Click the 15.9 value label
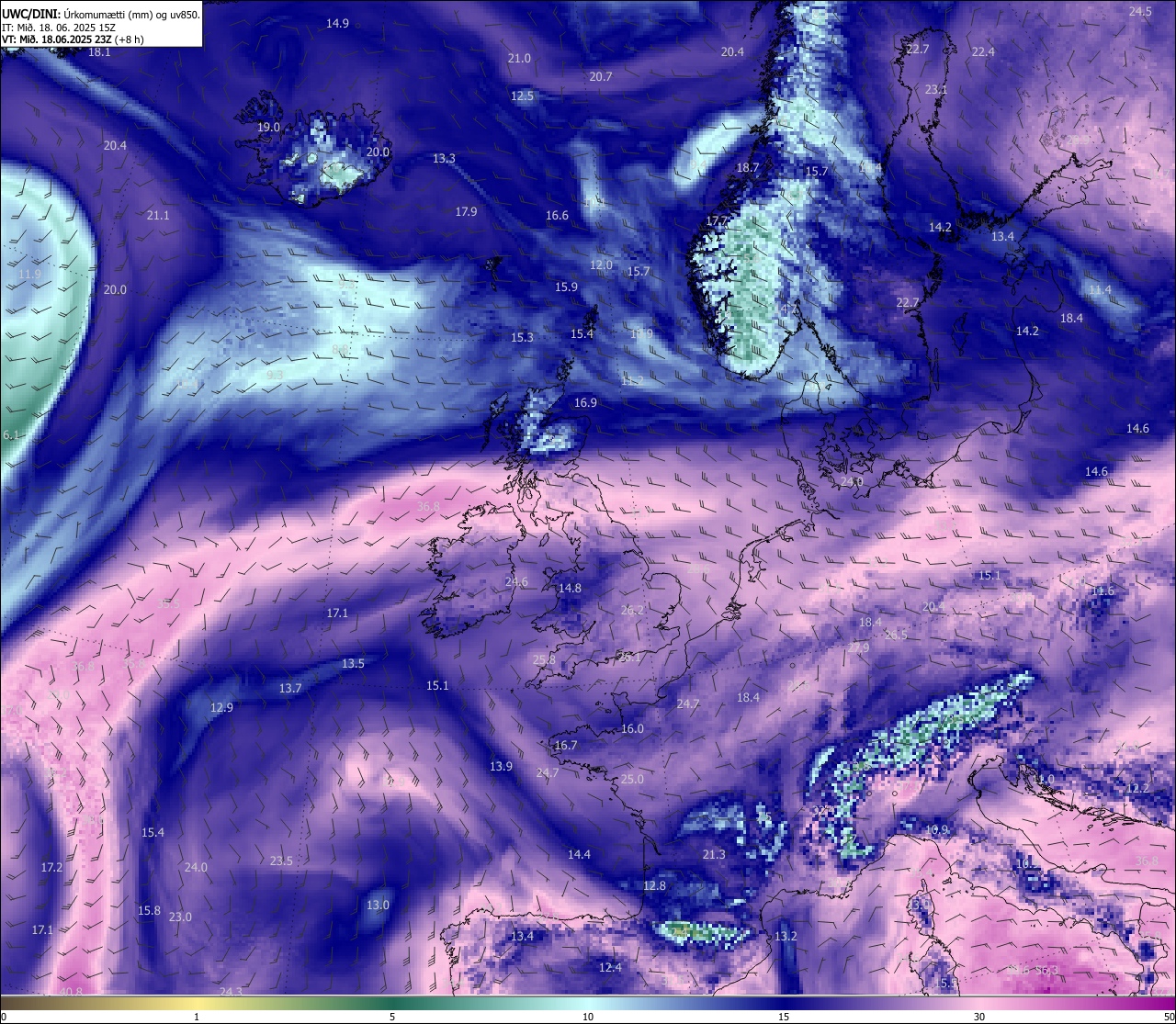Screen dimensions: 1176x1024 click(x=566, y=287)
